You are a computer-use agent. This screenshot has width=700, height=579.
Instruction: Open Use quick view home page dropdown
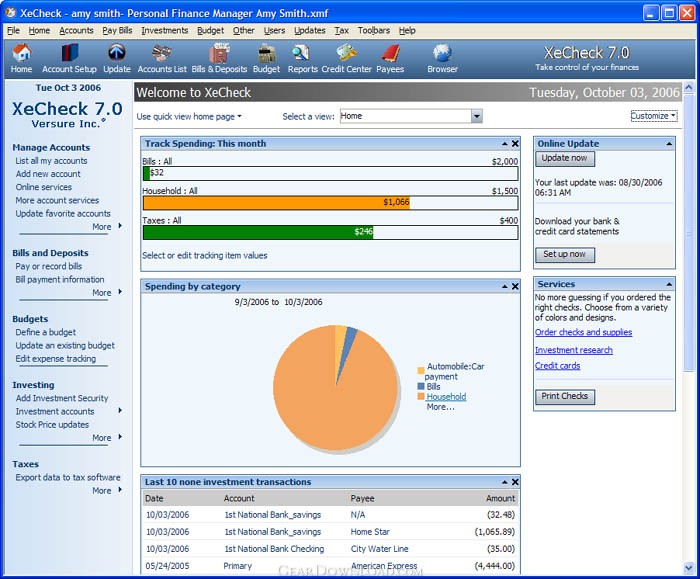coord(189,117)
